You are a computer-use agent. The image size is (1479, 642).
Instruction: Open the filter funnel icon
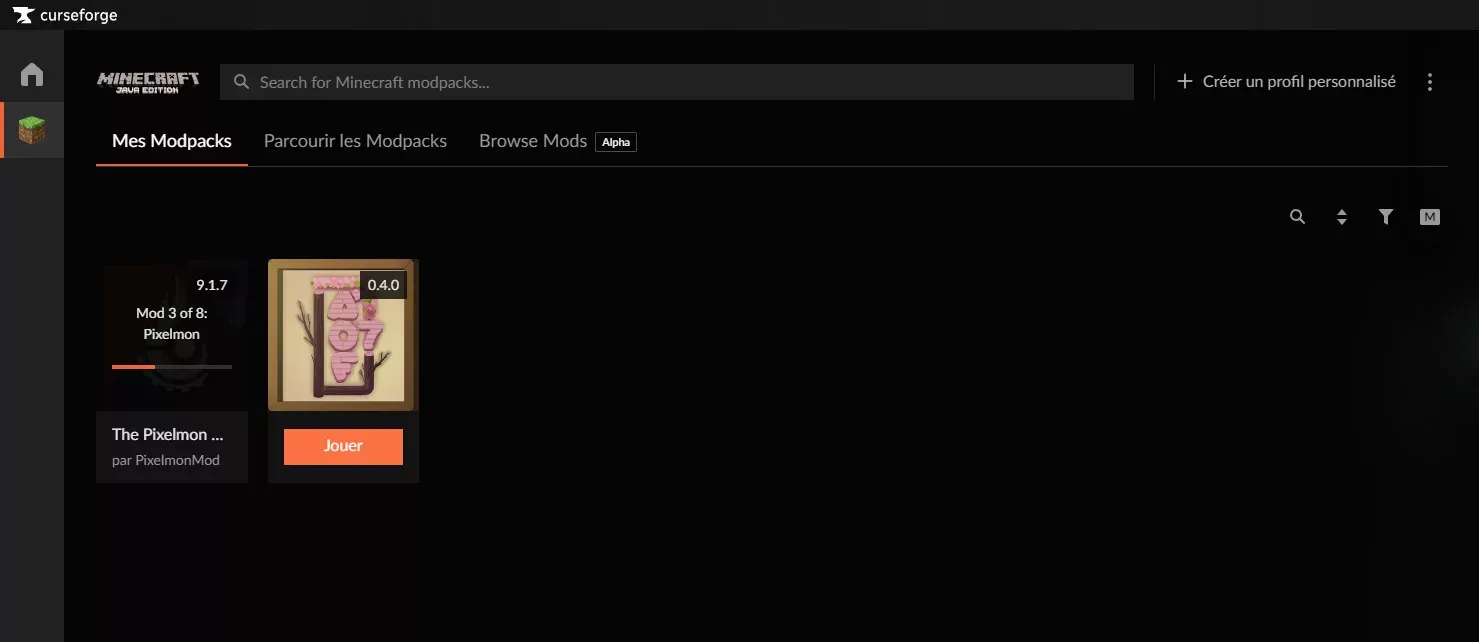point(1386,216)
